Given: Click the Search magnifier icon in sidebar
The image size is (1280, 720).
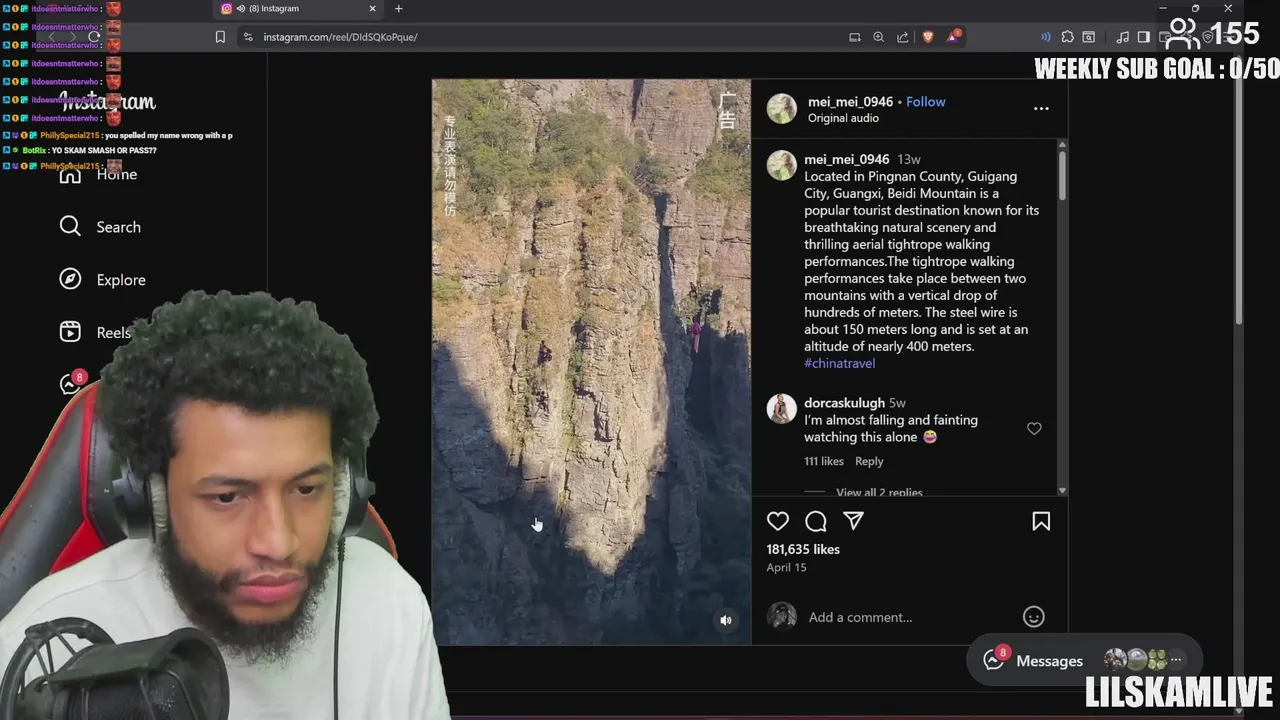Looking at the screenshot, I should tap(70, 227).
